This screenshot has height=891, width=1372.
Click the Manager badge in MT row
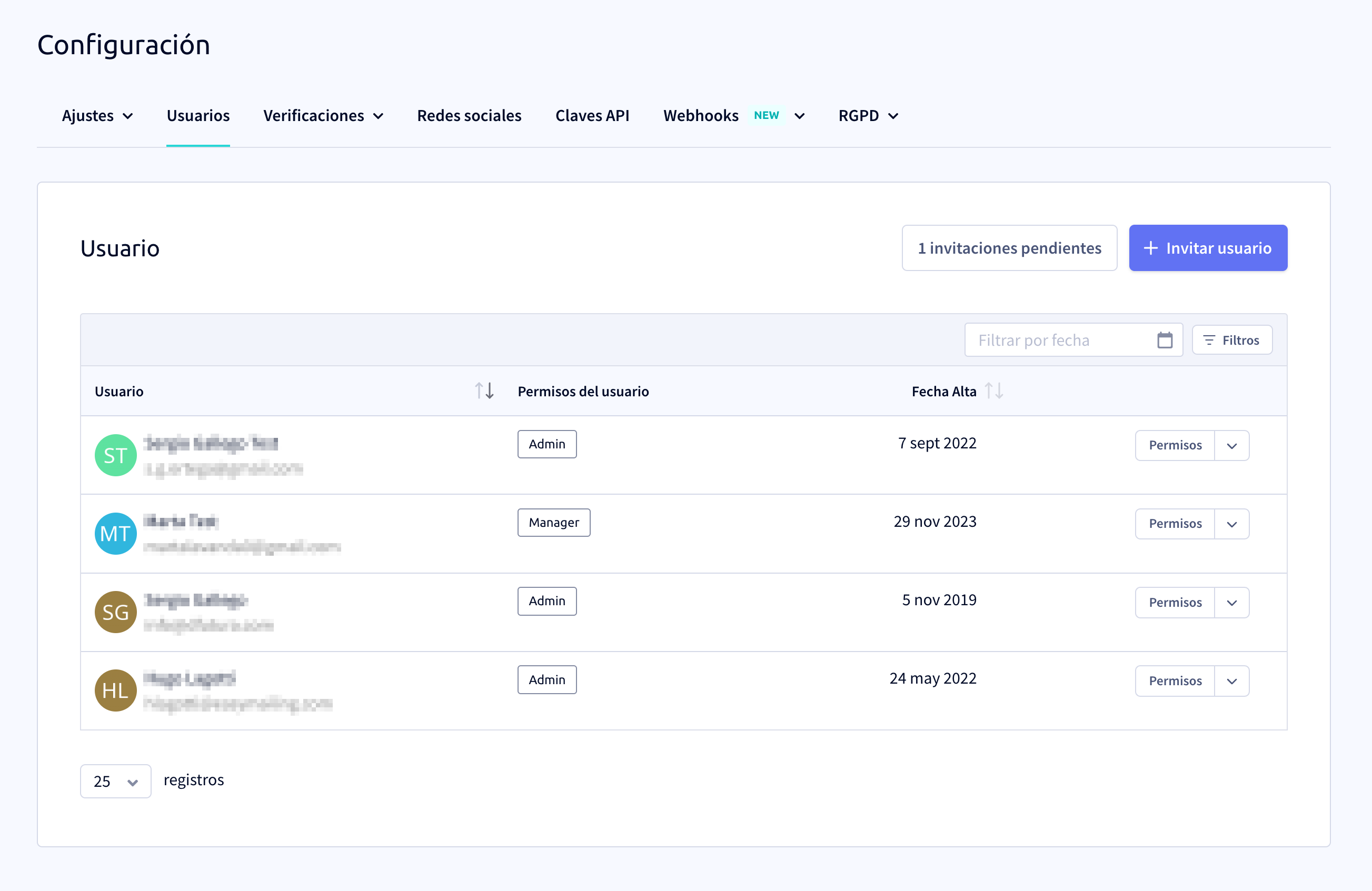[x=554, y=523]
